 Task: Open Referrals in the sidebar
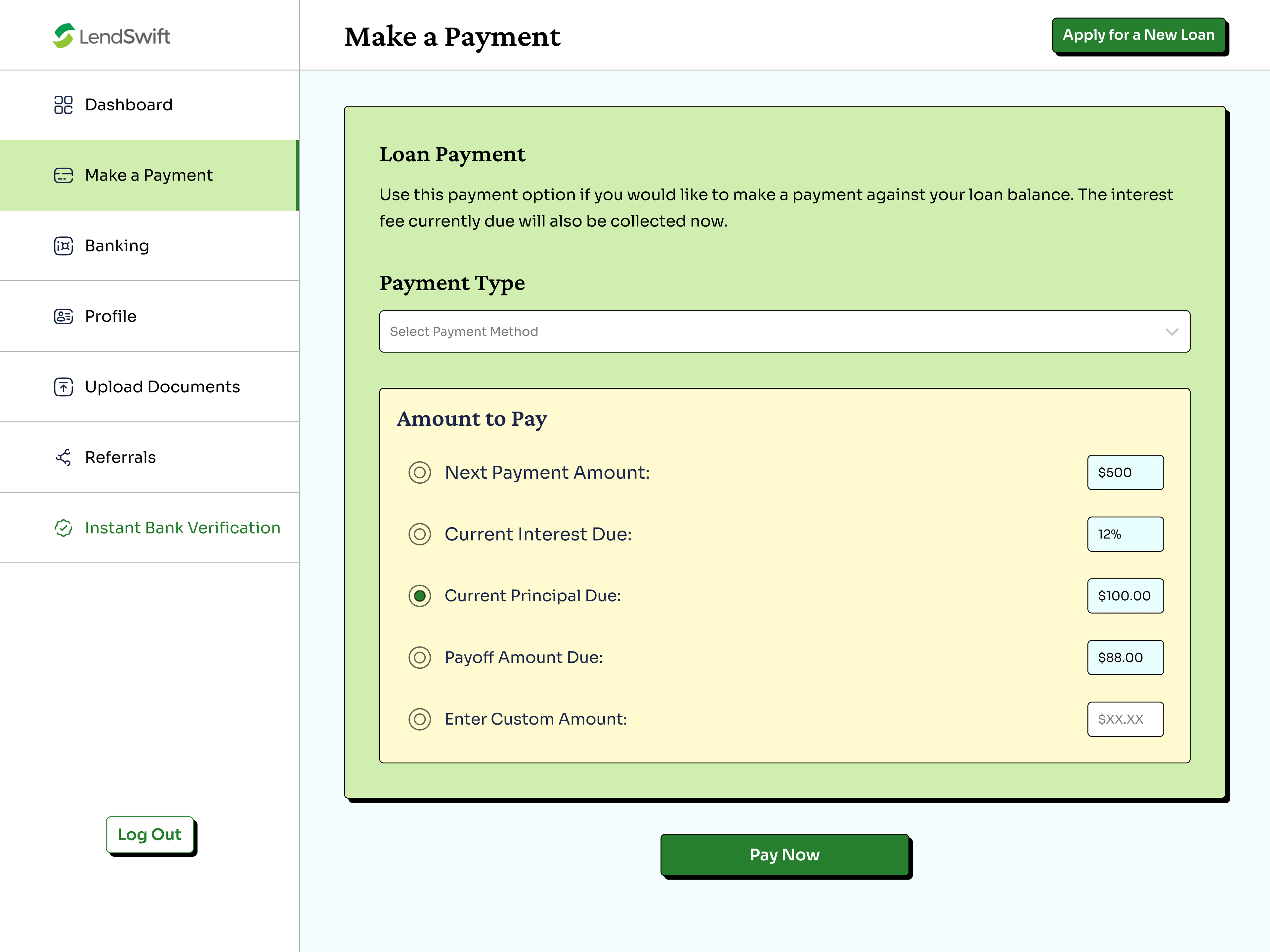[149, 457]
